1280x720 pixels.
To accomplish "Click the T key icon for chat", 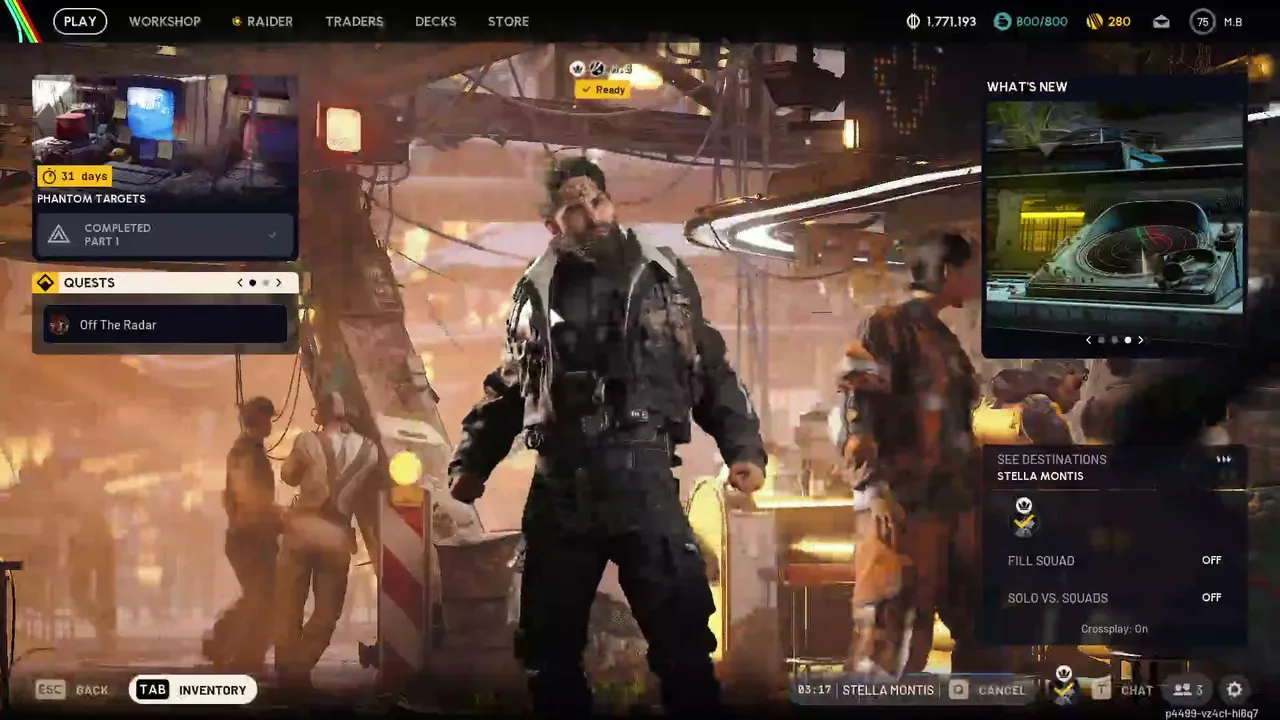I will pos(1101,689).
